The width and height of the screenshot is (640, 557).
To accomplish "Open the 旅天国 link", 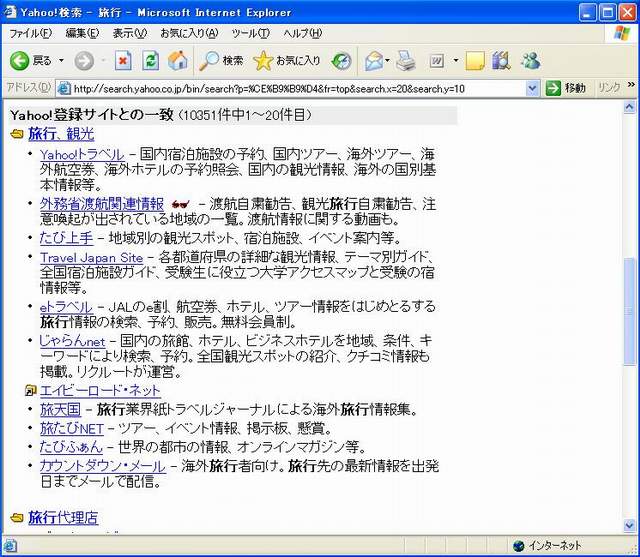I will [x=60, y=409].
